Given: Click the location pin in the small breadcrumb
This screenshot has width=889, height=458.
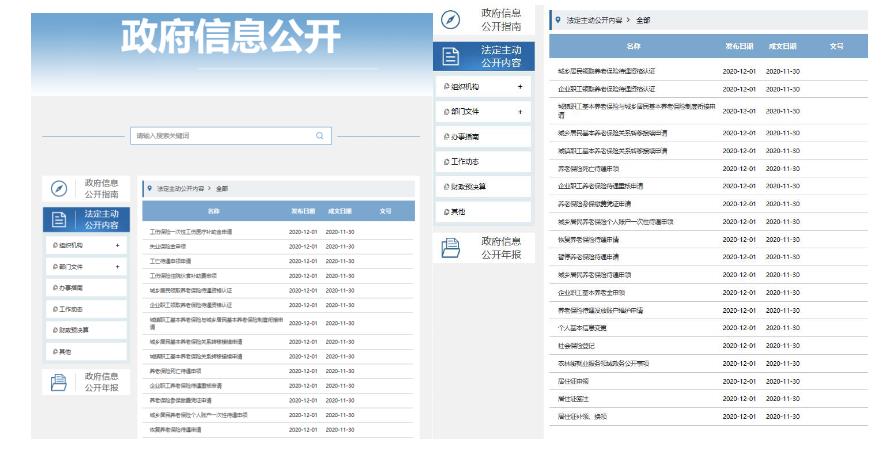Looking at the screenshot, I should (150, 188).
